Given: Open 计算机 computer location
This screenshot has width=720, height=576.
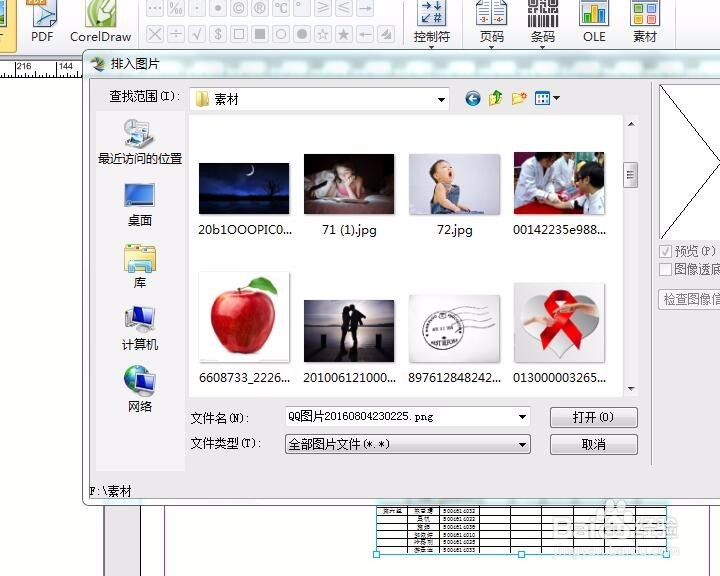Looking at the screenshot, I should [x=140, y=328].
